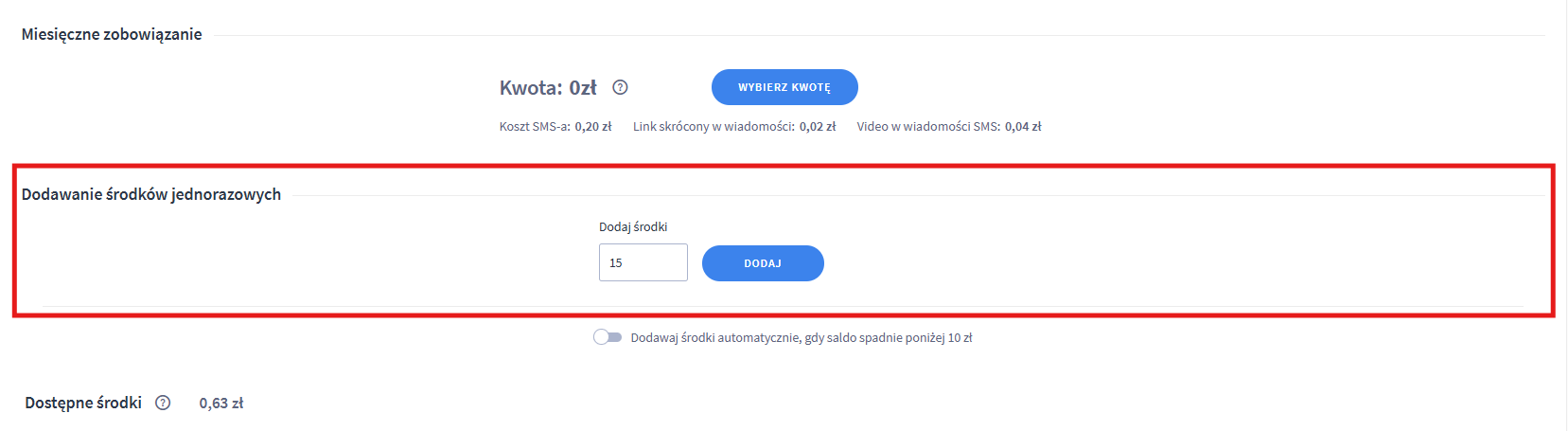Click the 'Dostępne środki' label
The image size is (1568, 431).
[83, 403]
